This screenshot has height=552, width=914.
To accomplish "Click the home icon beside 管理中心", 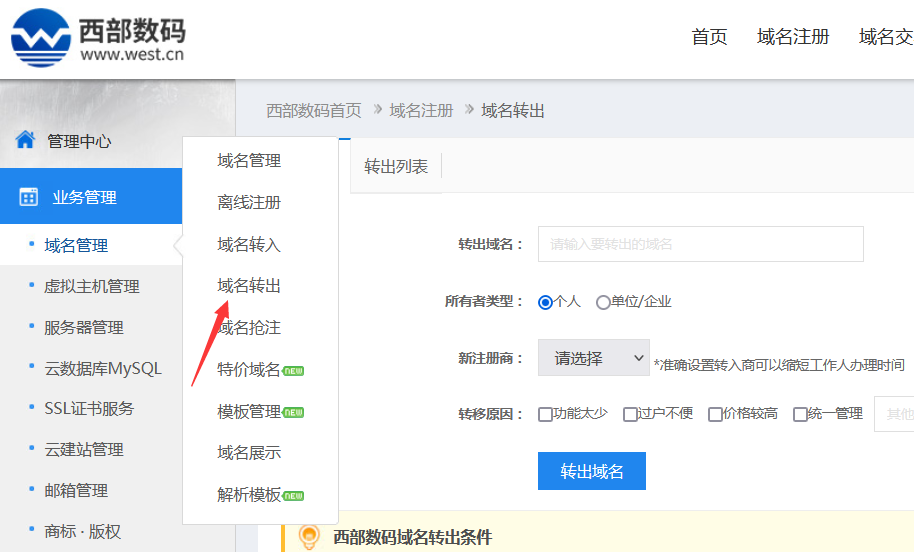I will [x=26, y=140].
